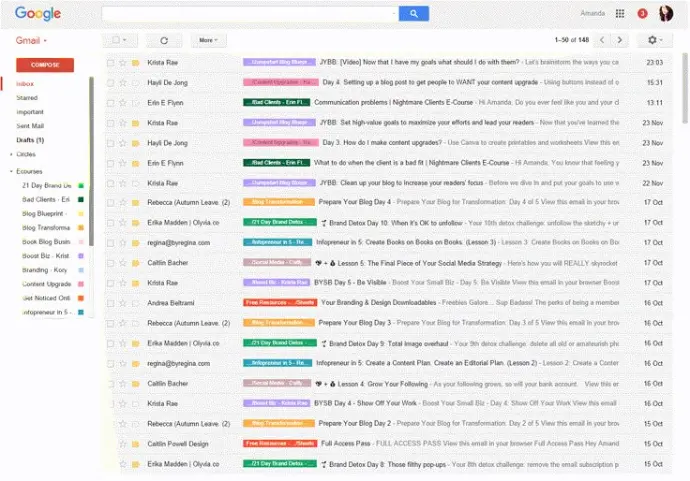Click purple swatch beside Boost Biz label
Image resolution: width=690 pixels, height=481 pixels.
point(81,256)
